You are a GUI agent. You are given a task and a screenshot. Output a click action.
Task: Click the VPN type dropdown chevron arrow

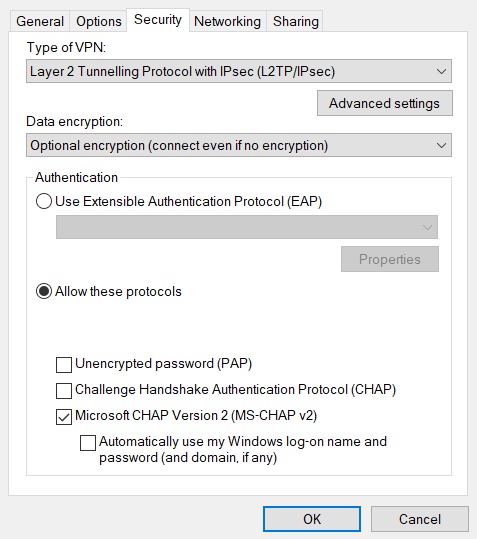pos(441,72)
